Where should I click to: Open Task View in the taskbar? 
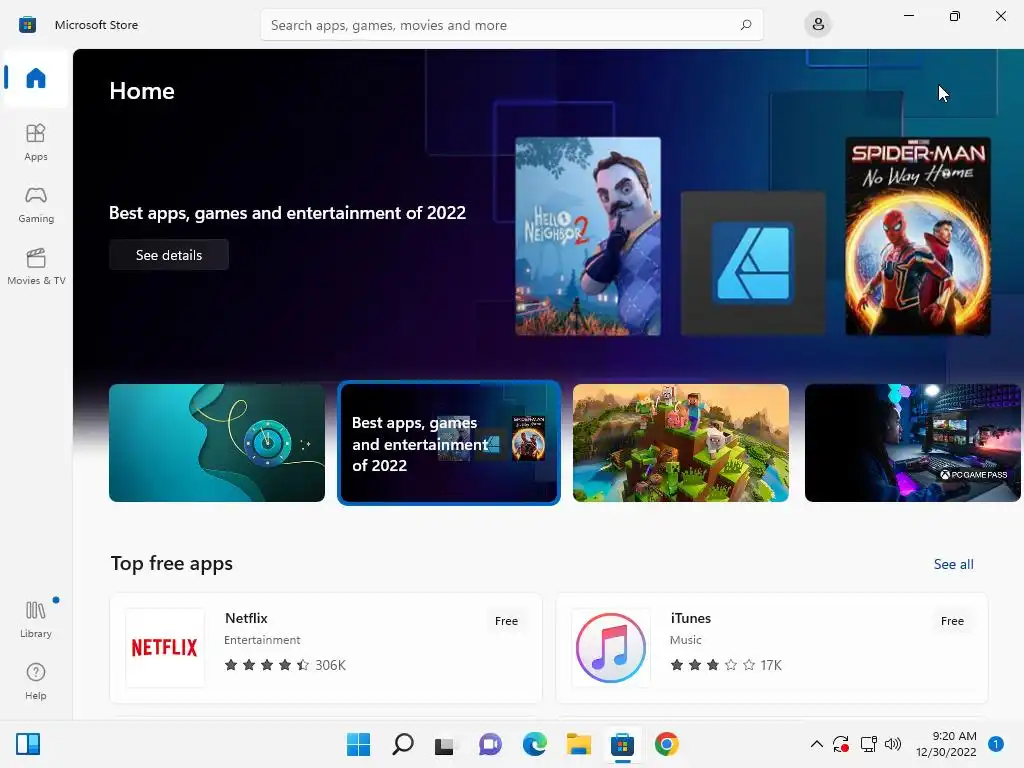pos(445,744)
